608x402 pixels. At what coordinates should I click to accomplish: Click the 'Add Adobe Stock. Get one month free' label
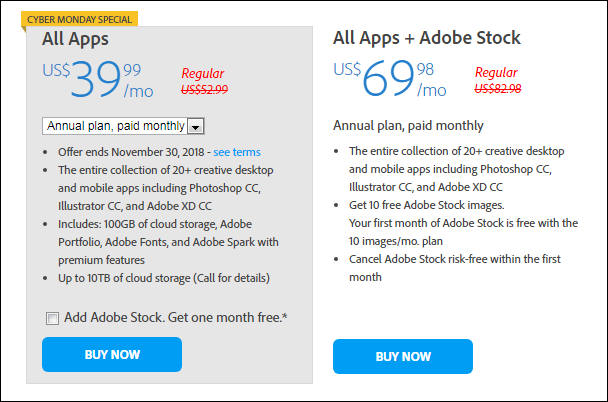(176, 317)
